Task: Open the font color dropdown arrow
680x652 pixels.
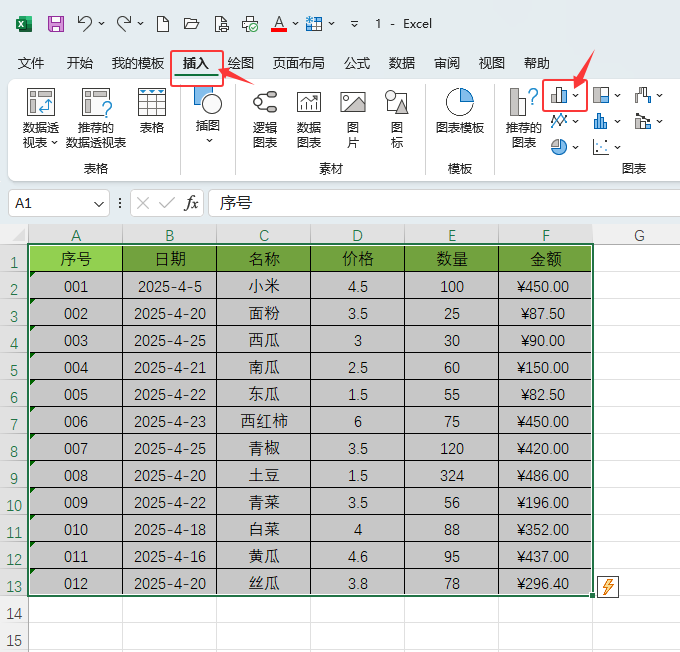Action: [x=295, y=23]
